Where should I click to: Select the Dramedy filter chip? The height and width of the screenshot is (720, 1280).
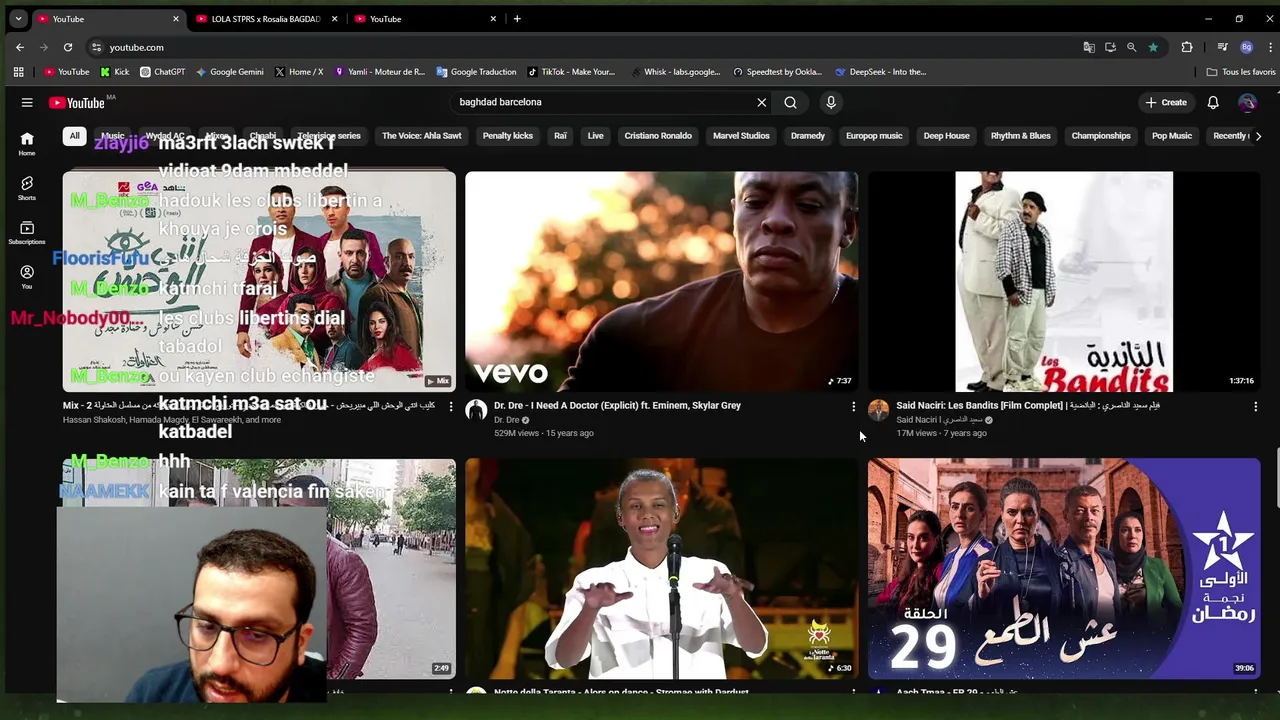807,136
